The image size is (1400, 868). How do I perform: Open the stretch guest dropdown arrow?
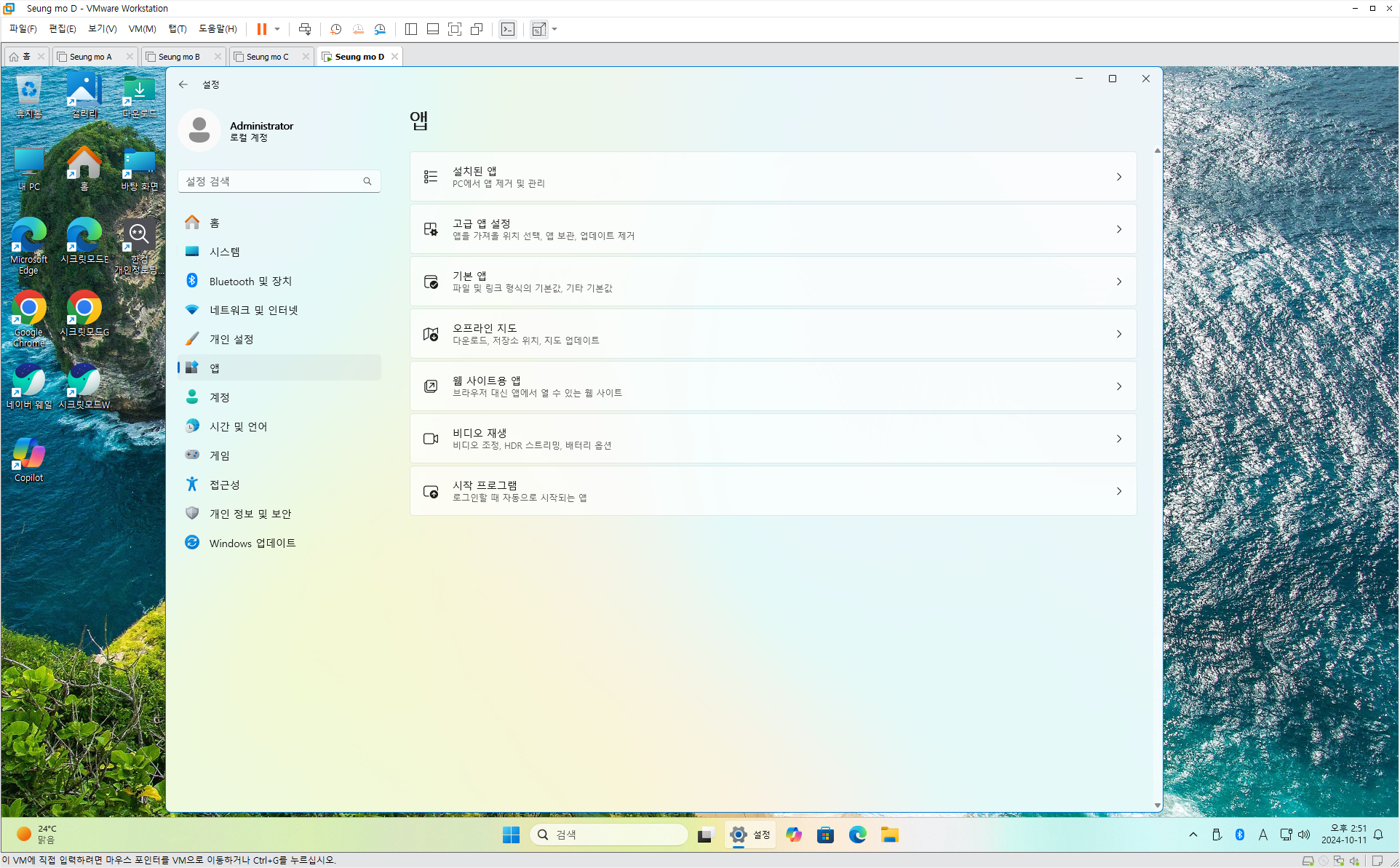pyautogui.click(x=554, y=29)
